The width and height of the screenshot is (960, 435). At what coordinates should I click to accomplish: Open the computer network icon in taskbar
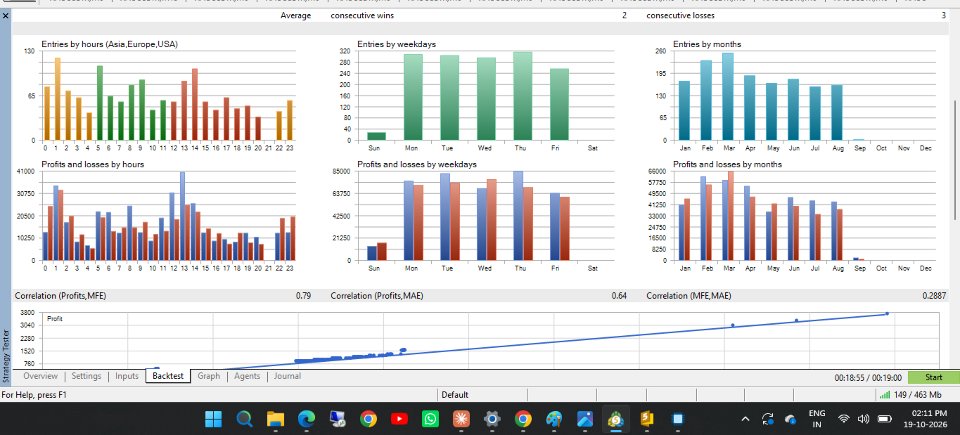point(337,419)
